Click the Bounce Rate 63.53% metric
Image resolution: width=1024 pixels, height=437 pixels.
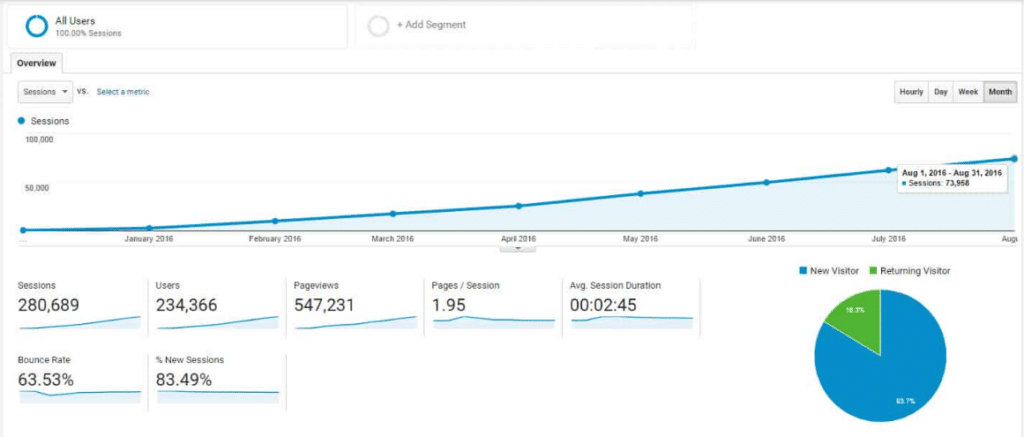point(80,381)
